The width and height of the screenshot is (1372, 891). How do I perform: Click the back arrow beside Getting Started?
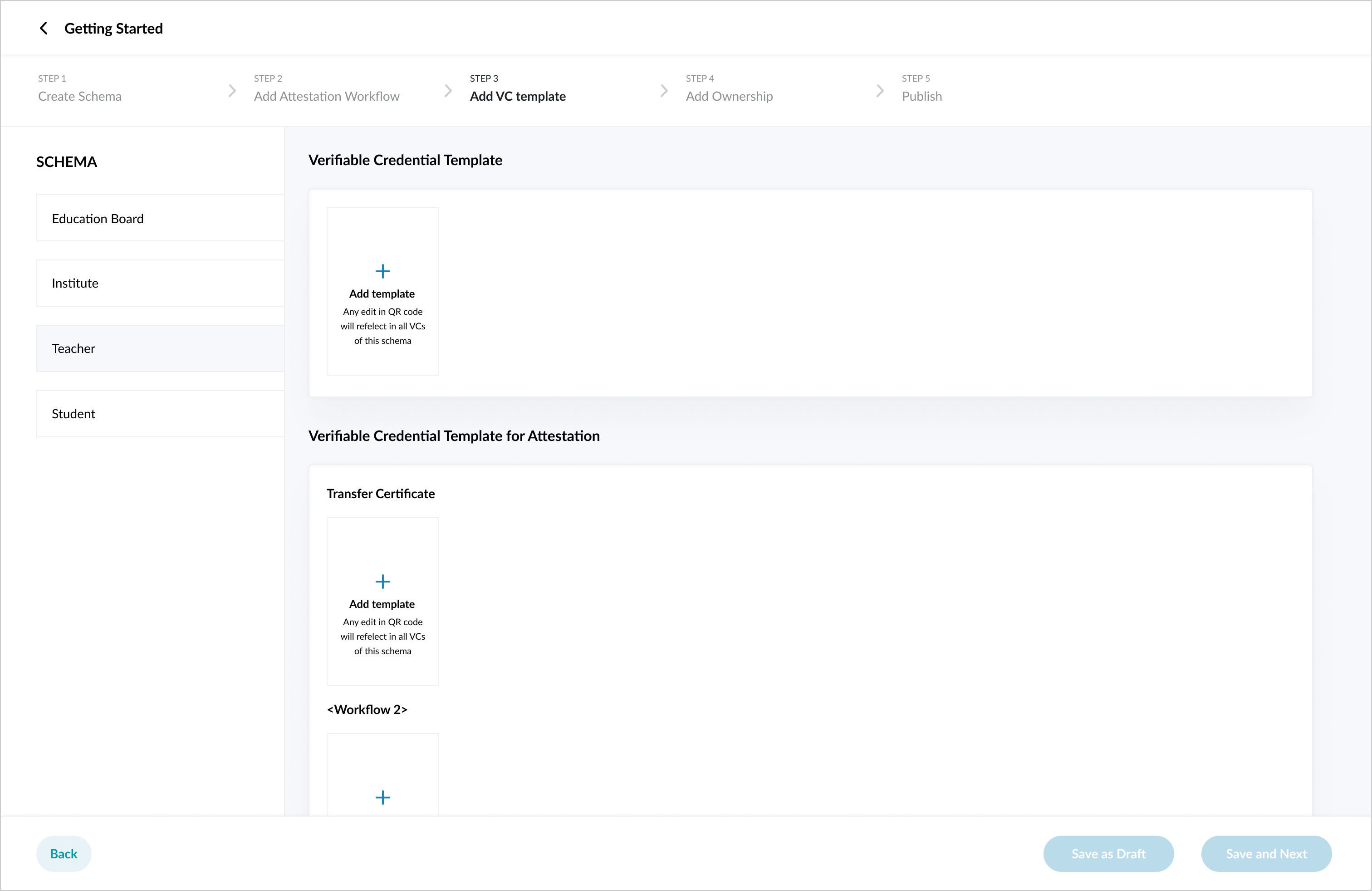tap(43, 28)
